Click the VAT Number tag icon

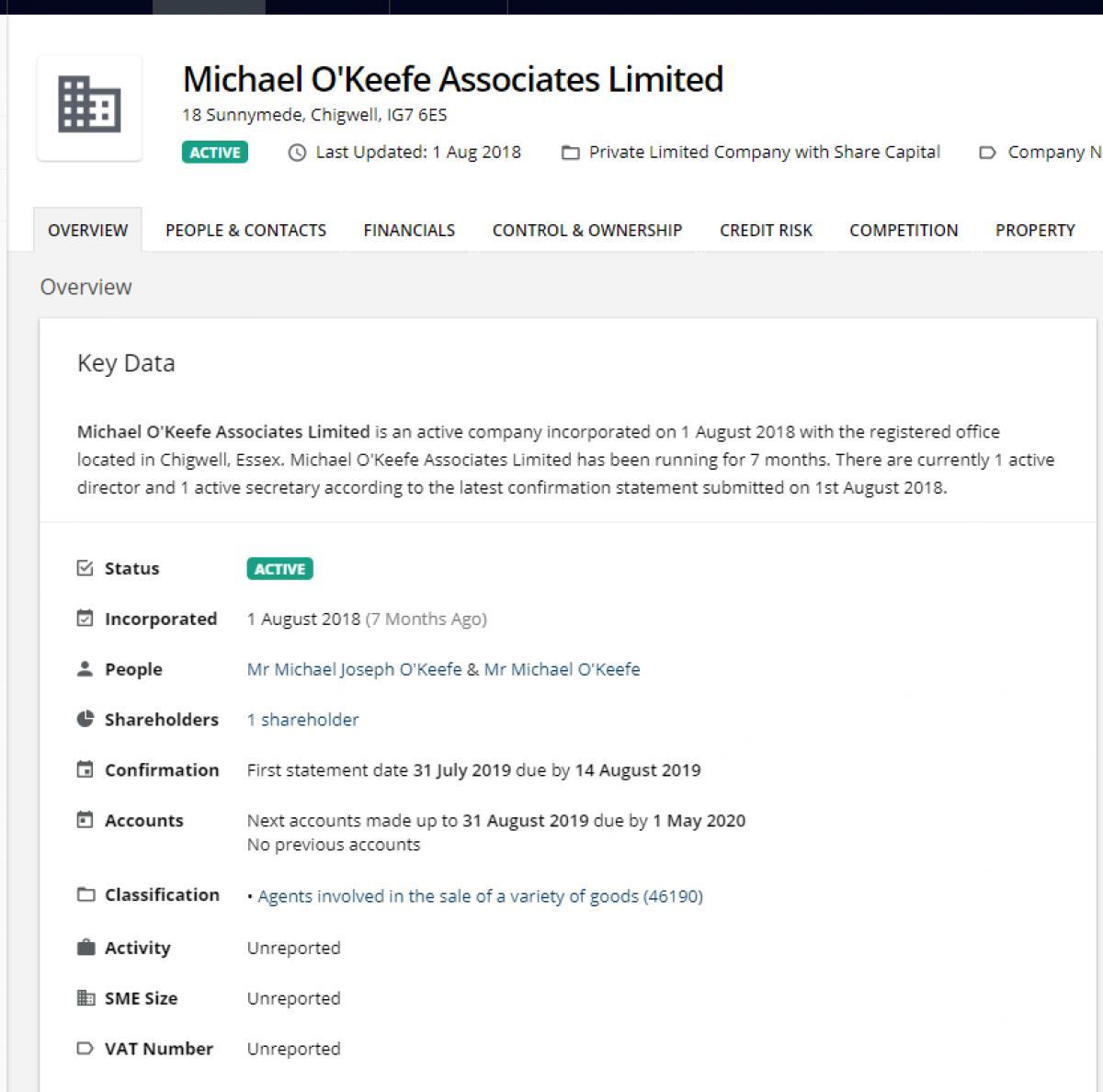click(x=85, y=1049)
